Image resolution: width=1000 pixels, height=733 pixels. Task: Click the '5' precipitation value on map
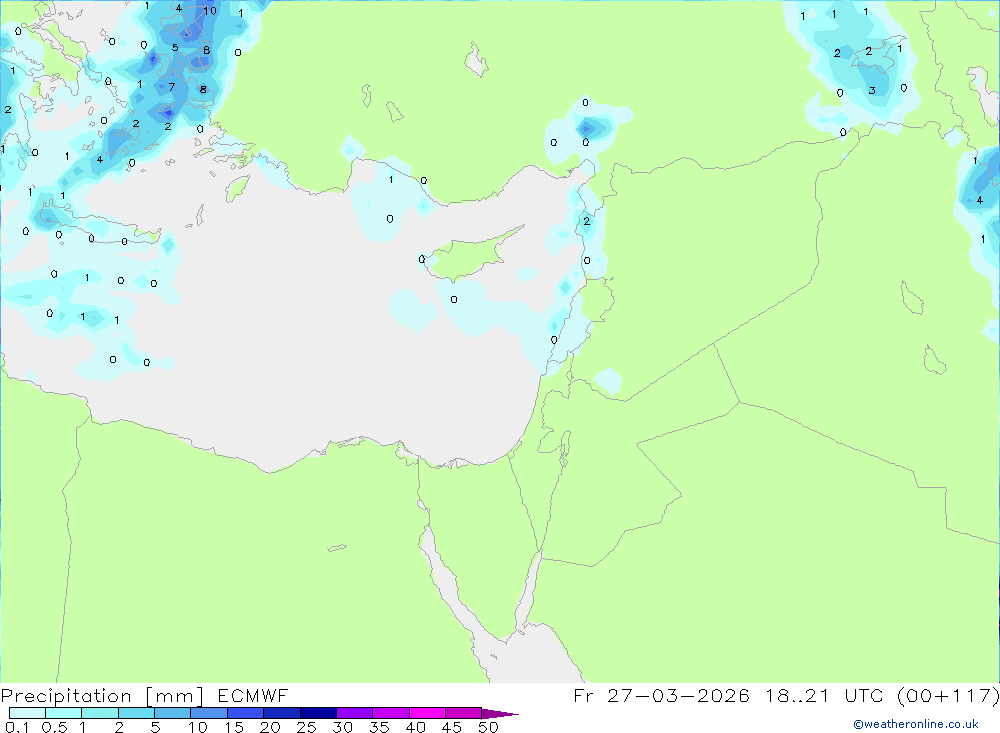175,48
